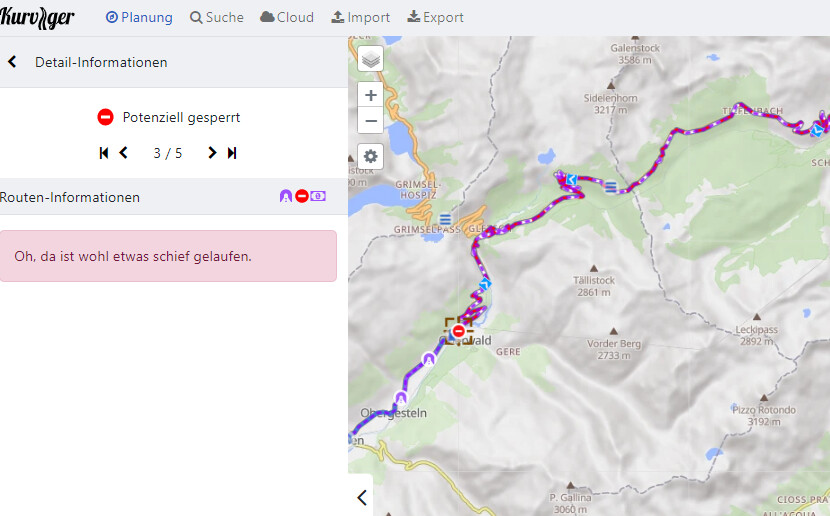Jump to first detail entry
Viewport: 830px width, 516px height.
tap(104, 153)
